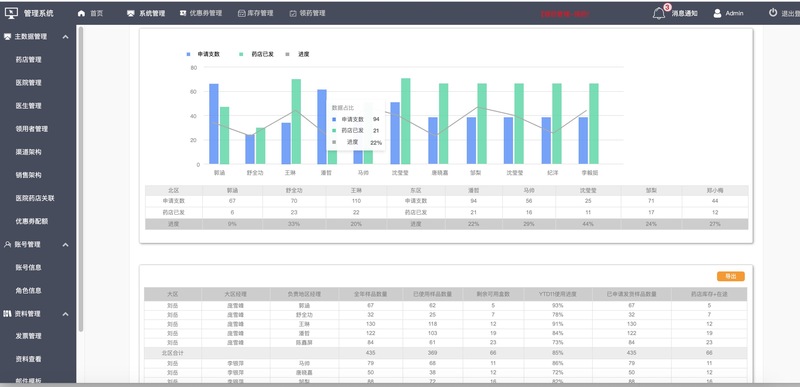Click the orange 导出 export button

731,276
